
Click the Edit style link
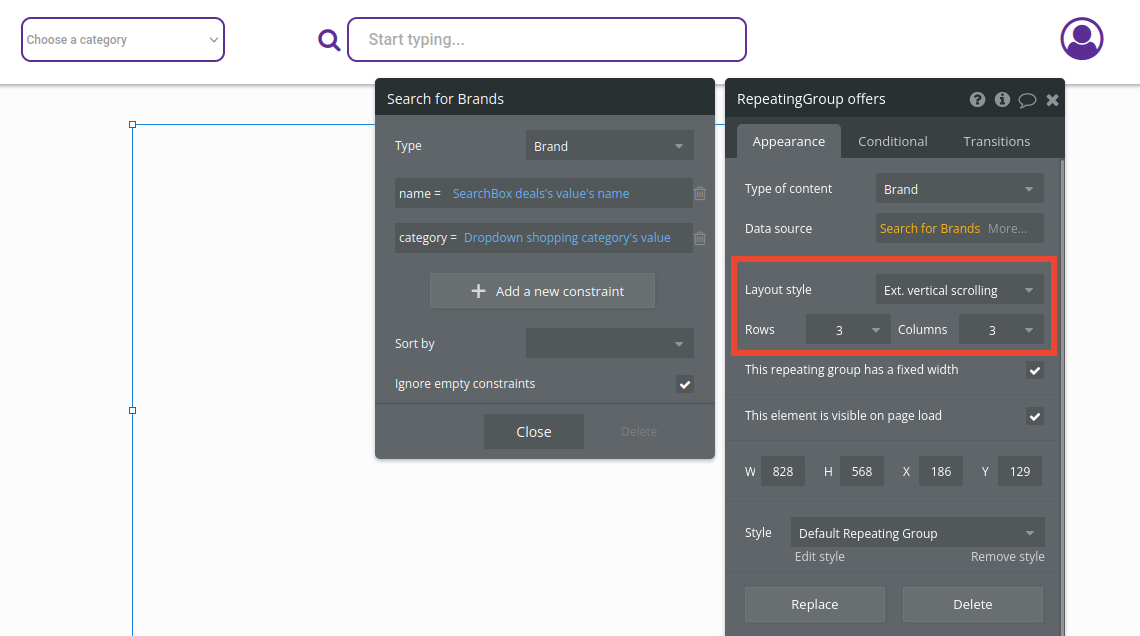pyautogui.click(x=819, y=556)
